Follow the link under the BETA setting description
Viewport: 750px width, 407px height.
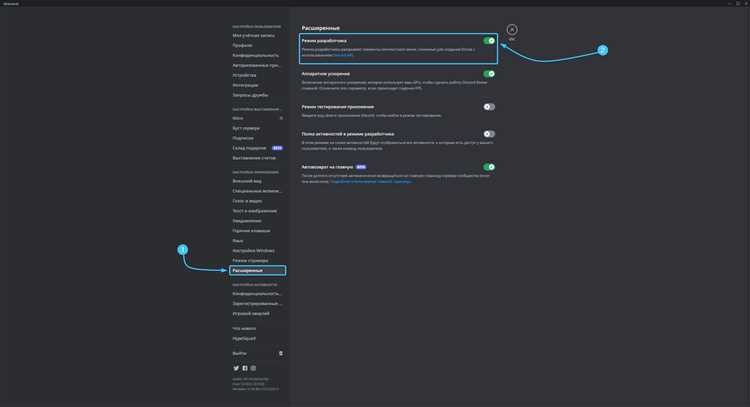[x=371, y=182]
